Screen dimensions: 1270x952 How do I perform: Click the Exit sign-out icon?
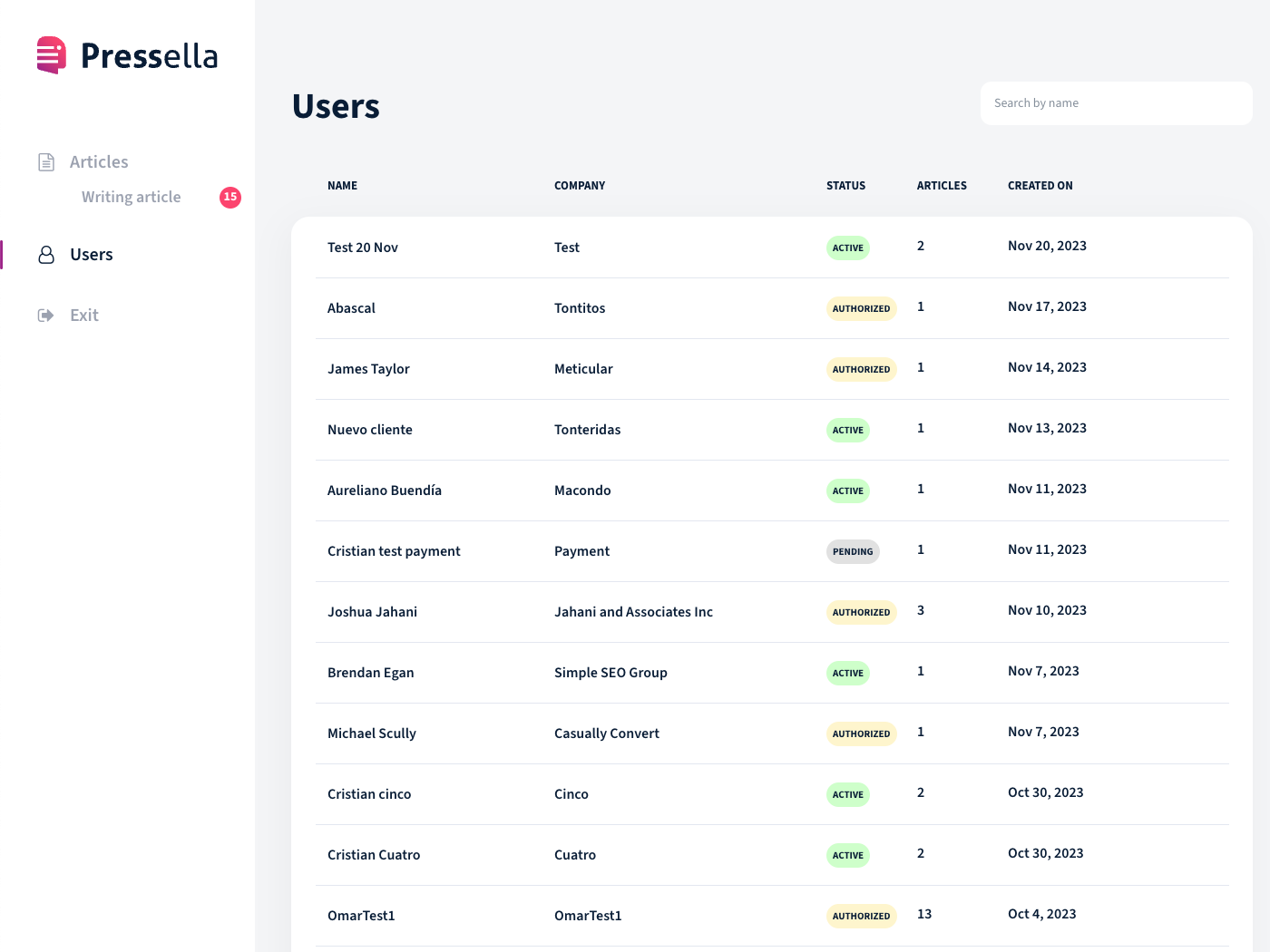[46, 316]
